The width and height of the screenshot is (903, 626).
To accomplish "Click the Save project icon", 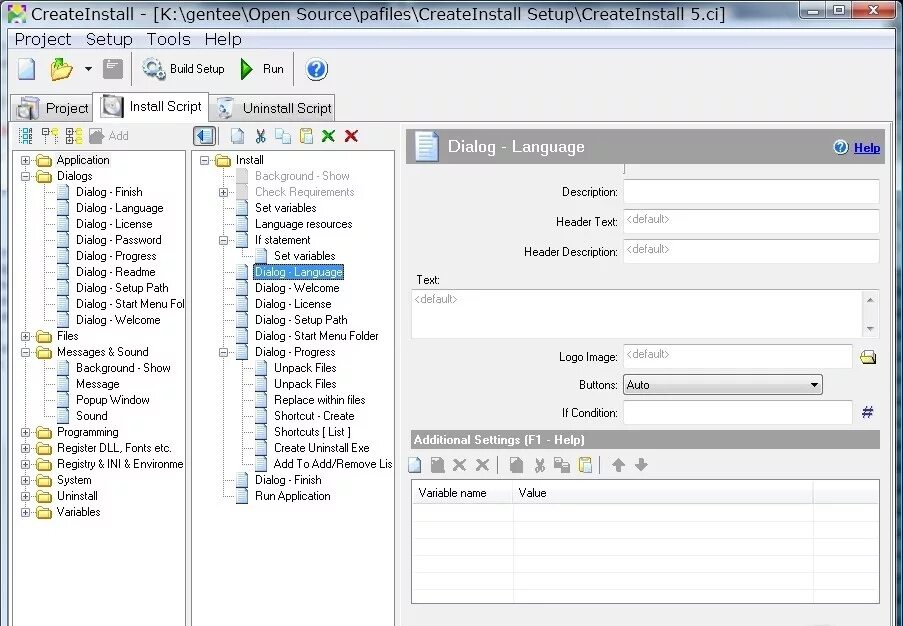I will pos(113,69).
